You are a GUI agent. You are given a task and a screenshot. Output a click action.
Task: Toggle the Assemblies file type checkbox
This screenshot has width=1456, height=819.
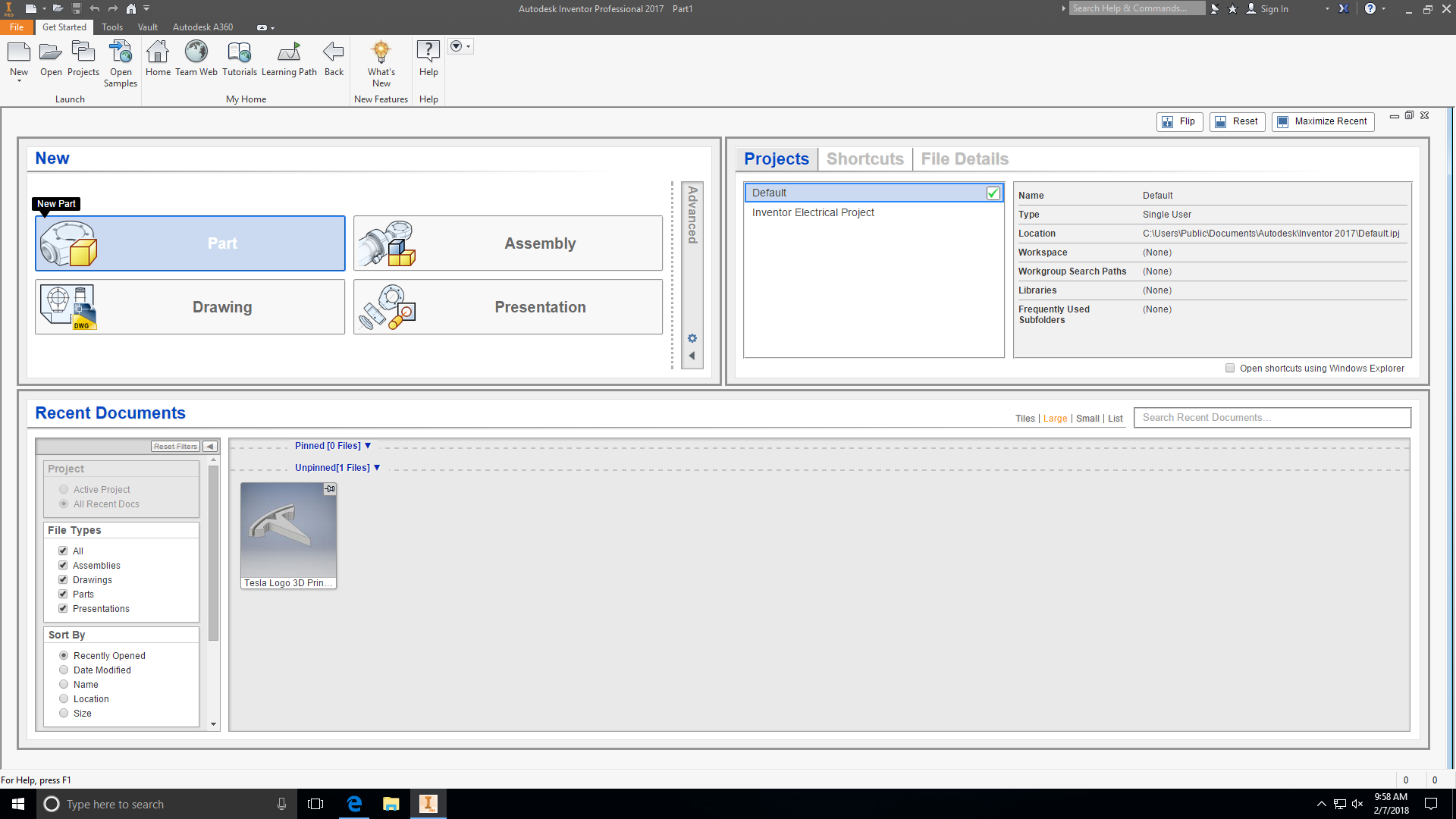(63, 565)
